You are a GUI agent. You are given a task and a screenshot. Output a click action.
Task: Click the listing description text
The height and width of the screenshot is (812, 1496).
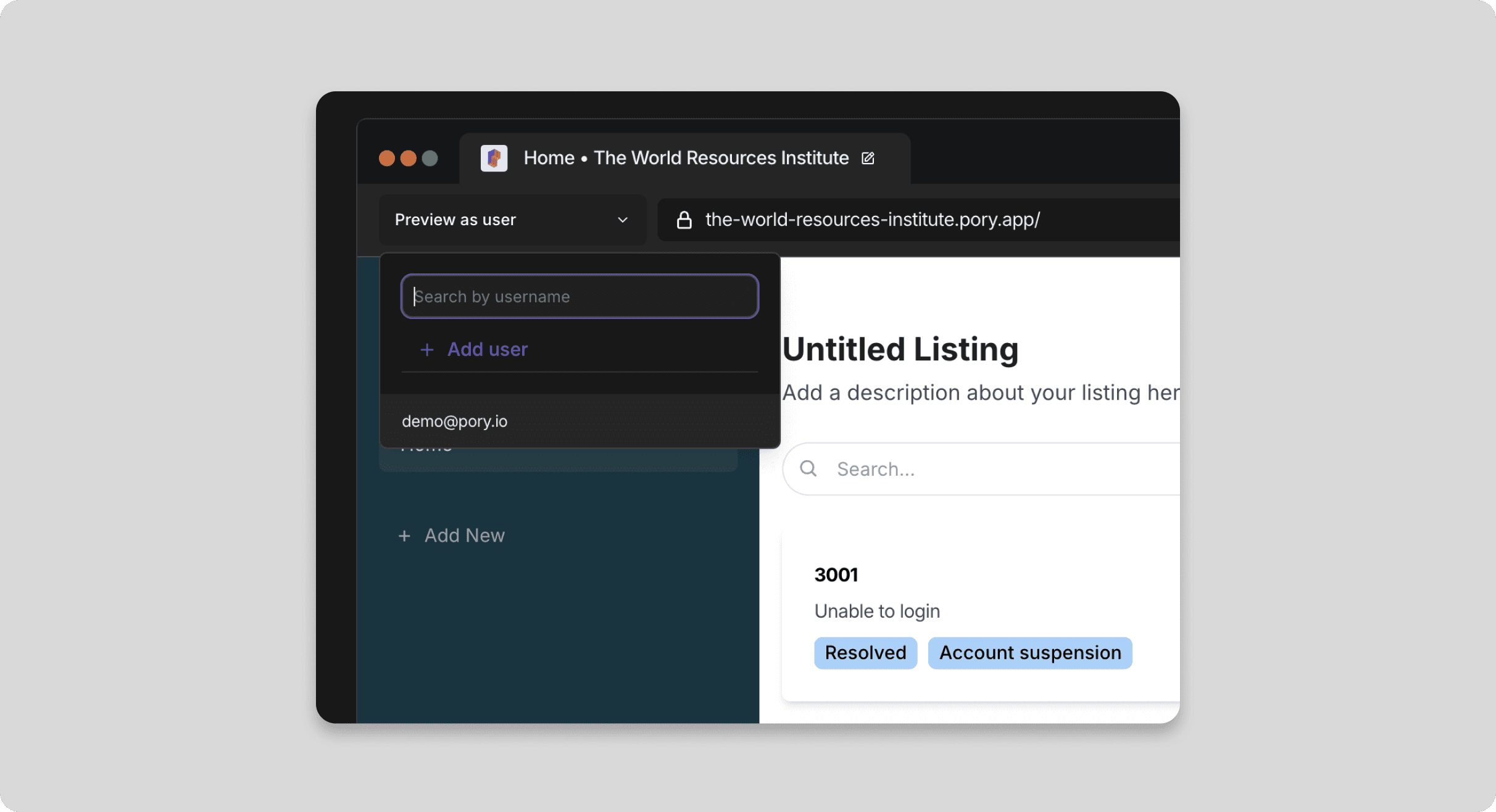click(981, 392)
